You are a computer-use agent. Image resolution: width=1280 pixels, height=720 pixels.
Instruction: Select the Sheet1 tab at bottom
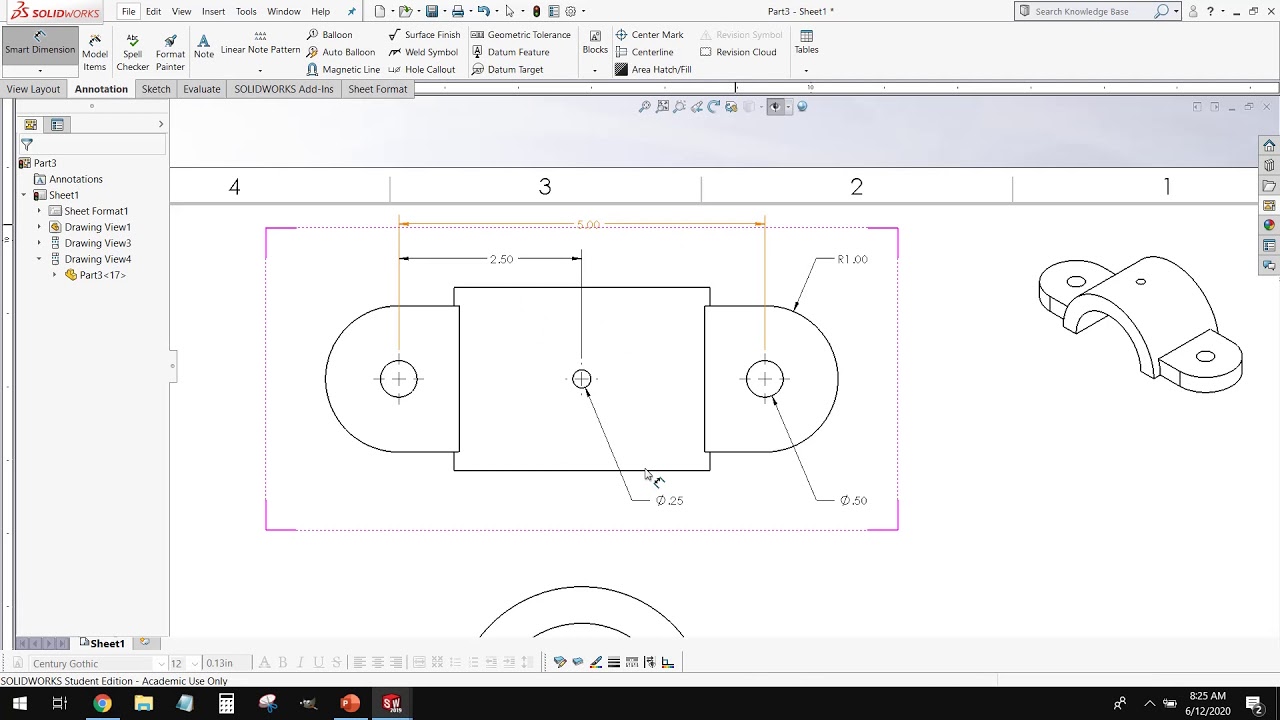tap(102, 643)
